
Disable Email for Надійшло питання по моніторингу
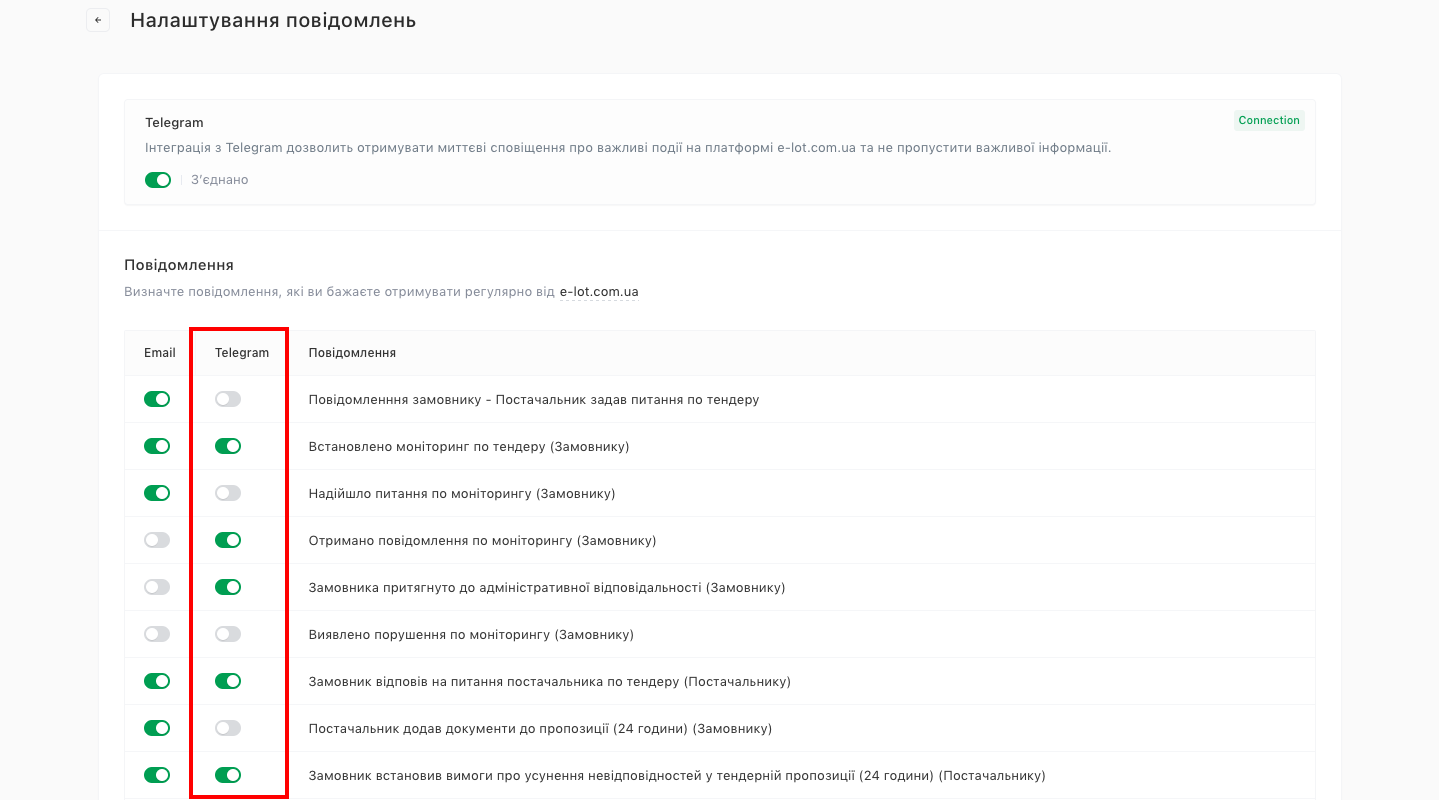click(157, 493)
